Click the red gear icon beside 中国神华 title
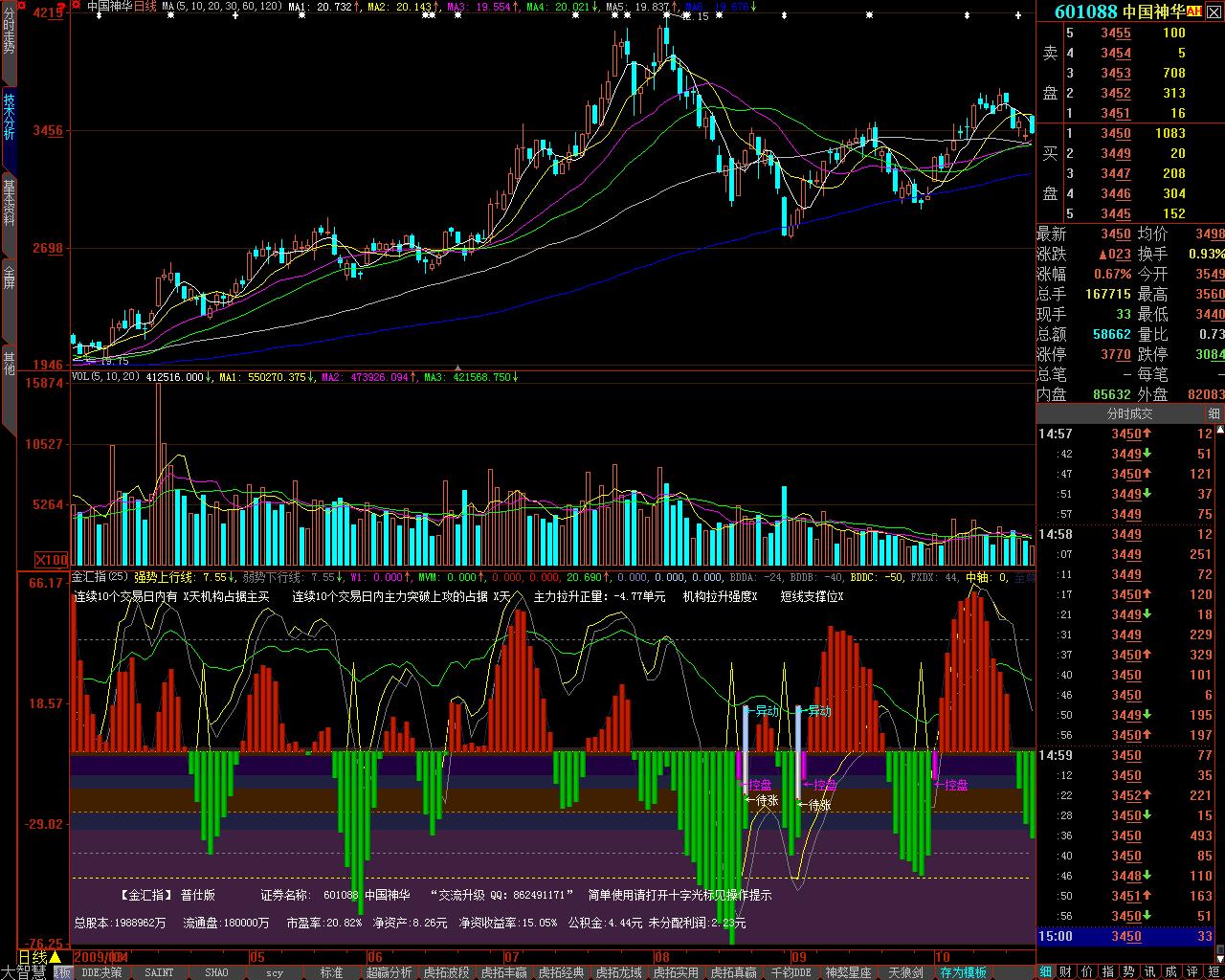Viewport: 1225px width, 980px height. point(77,6)
